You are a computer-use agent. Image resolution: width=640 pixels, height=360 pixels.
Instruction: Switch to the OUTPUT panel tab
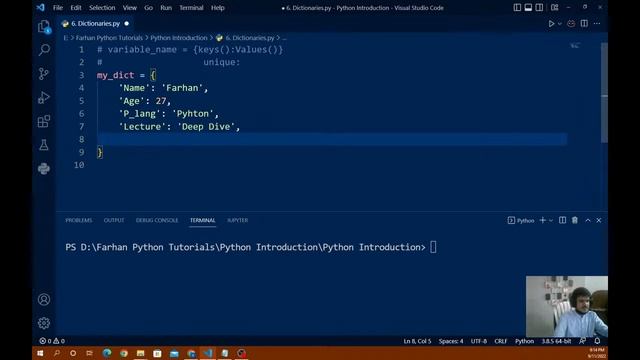[114, 220]
